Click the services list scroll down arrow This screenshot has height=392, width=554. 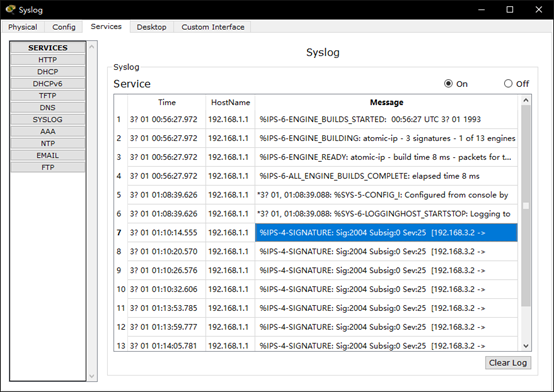[92, 376]
